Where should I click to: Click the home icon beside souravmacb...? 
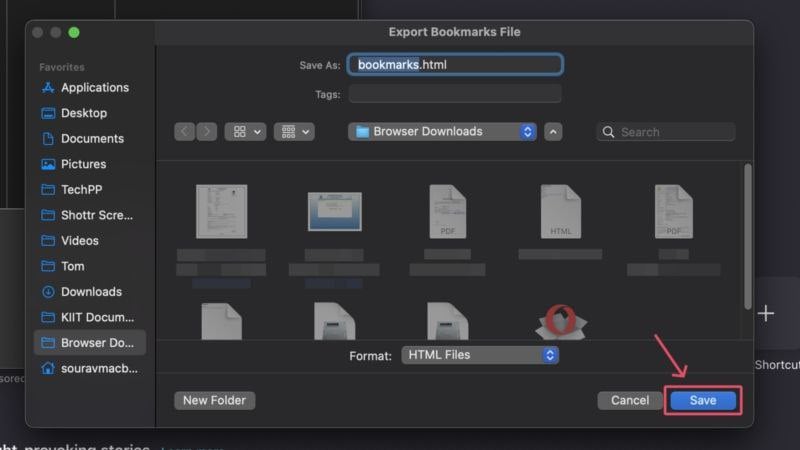(48, 368)
